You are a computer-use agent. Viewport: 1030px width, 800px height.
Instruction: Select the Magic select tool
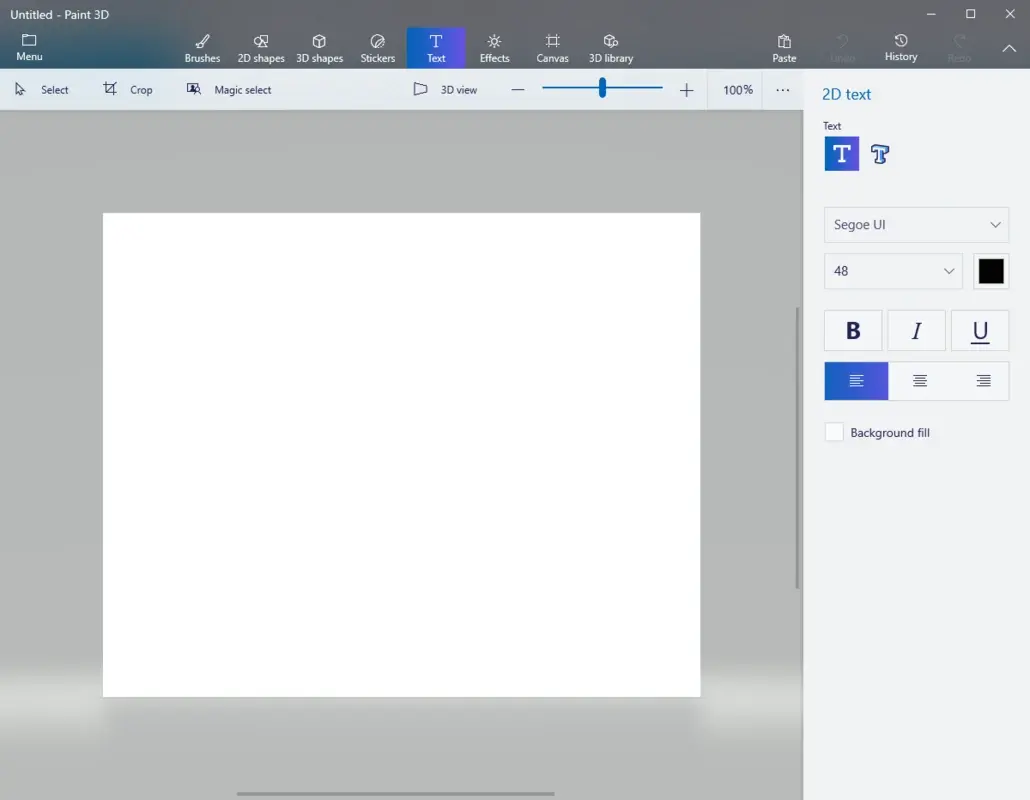click(228, 89)
